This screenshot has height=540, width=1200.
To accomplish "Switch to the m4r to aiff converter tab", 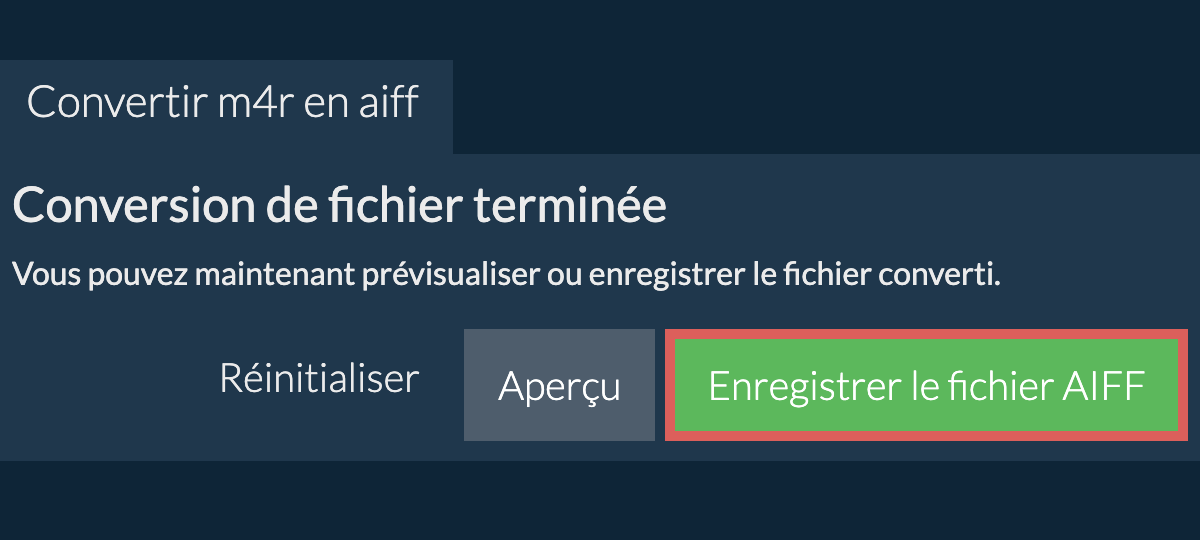I will coord(223,103).
